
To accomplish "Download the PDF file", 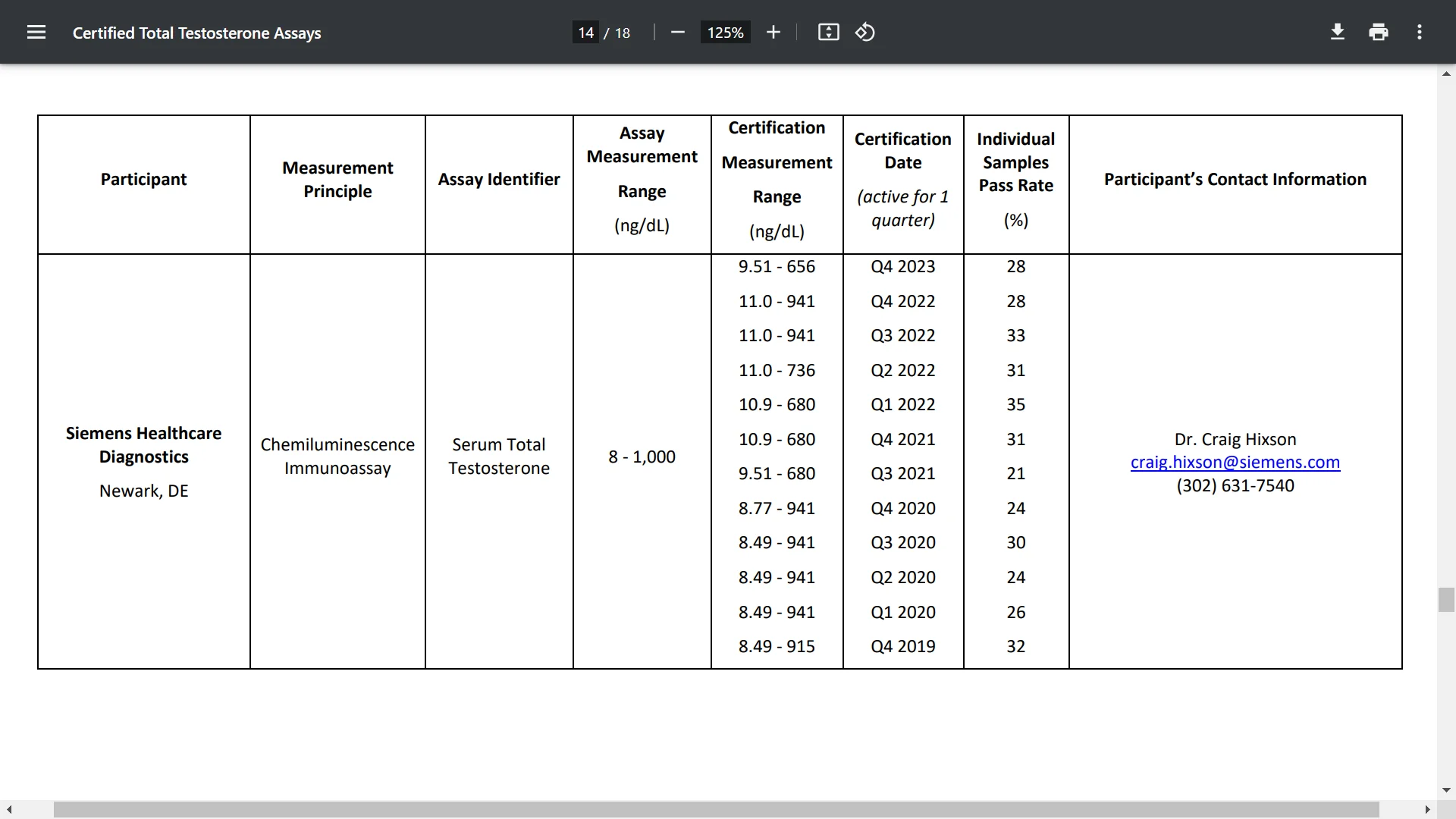I will click(x=1338, y=32).
